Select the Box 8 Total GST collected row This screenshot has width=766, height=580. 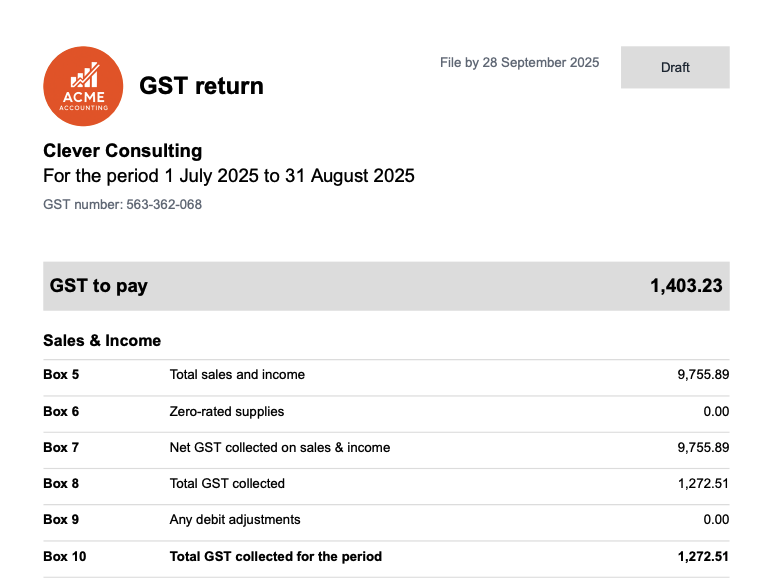[x=386, y=484]
